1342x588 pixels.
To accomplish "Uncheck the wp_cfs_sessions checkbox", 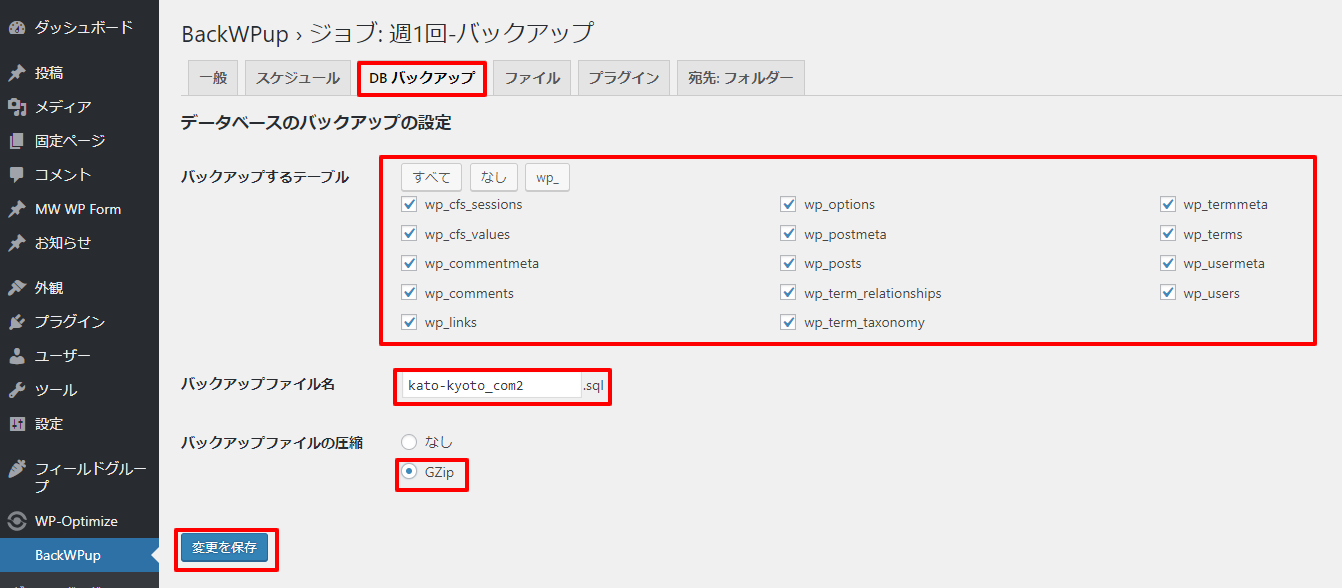I will (x=409, y=205).
